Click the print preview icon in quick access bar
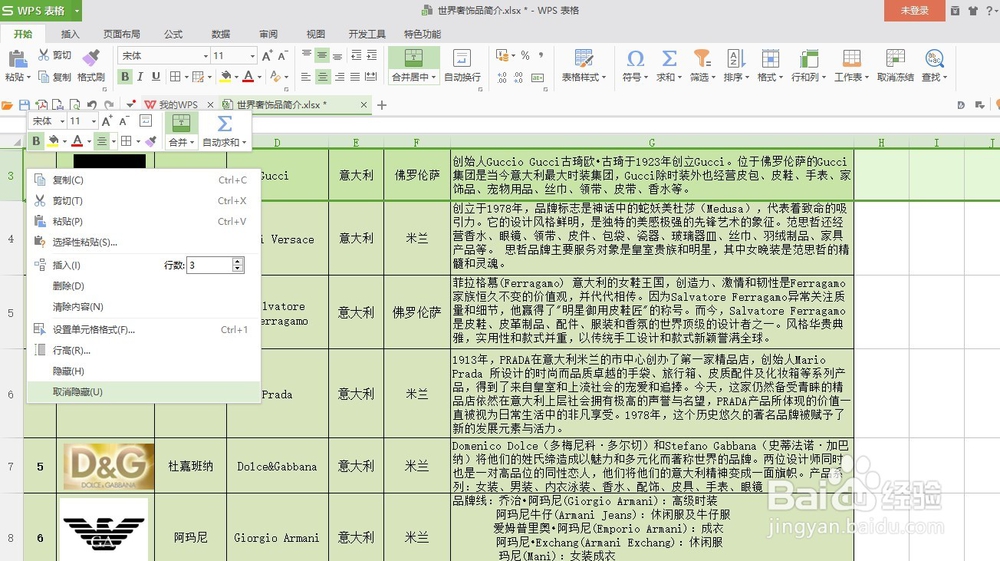 point(75,105)
